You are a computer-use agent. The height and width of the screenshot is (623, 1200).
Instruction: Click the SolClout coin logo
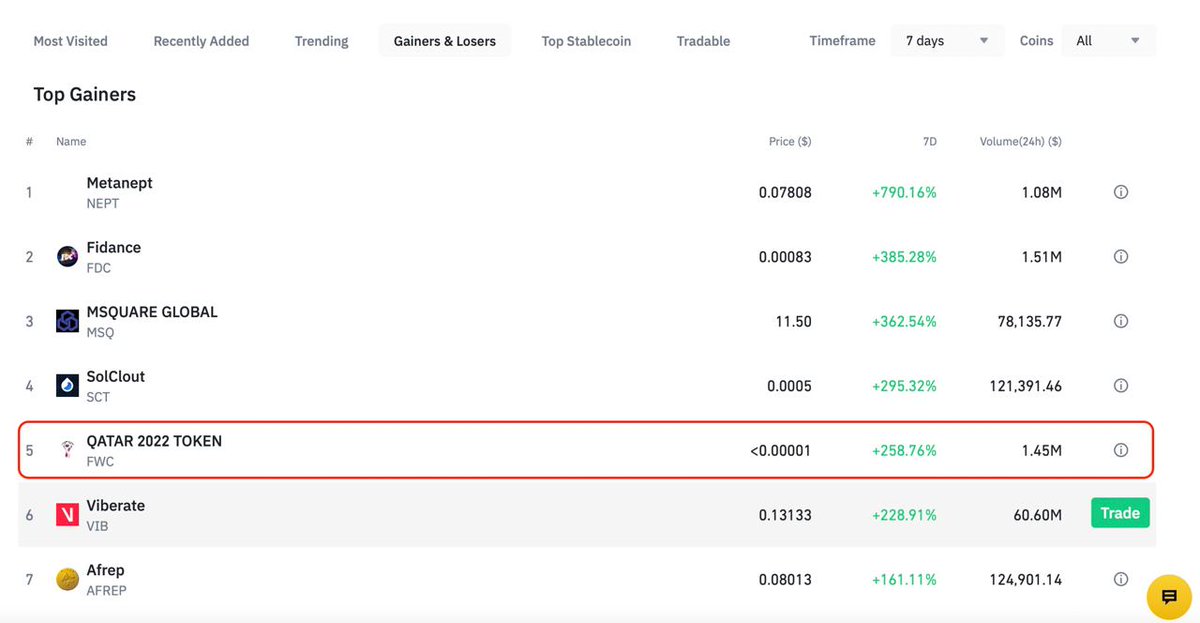coord(68,386)
